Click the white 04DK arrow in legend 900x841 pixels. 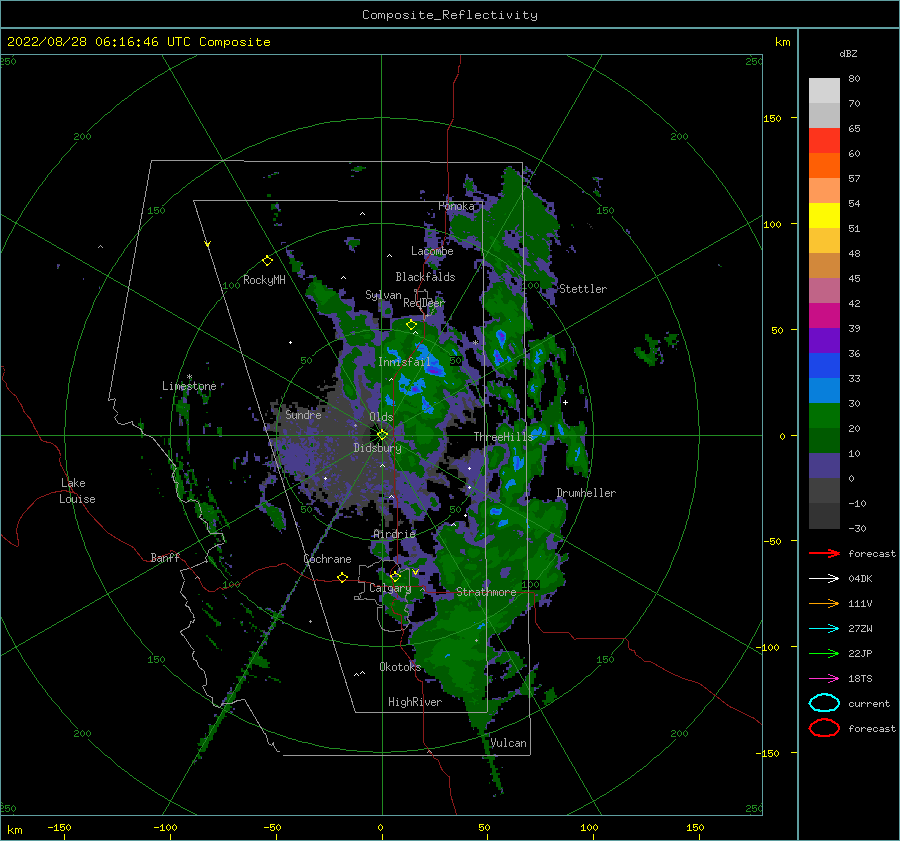click(x=824, y=578)
